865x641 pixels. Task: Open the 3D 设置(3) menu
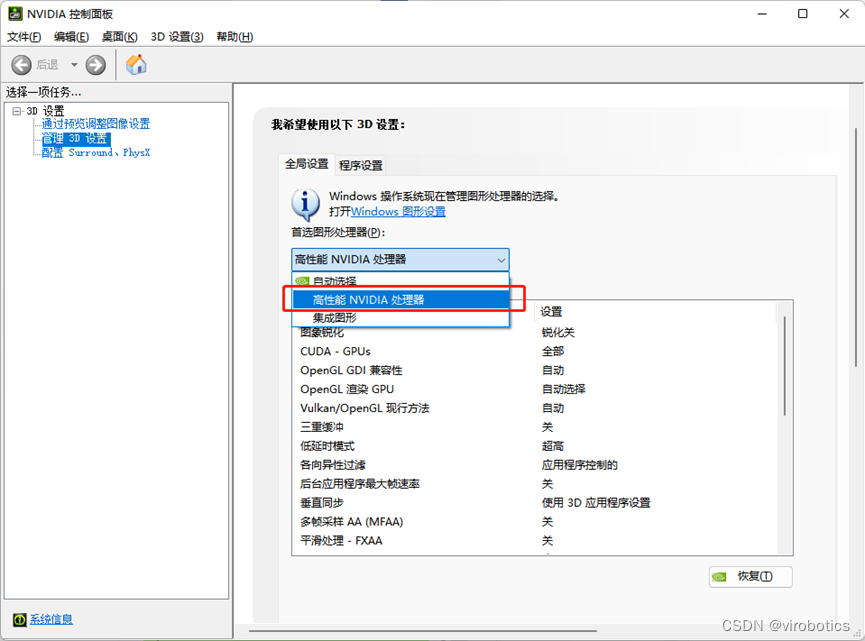point(177,37)
